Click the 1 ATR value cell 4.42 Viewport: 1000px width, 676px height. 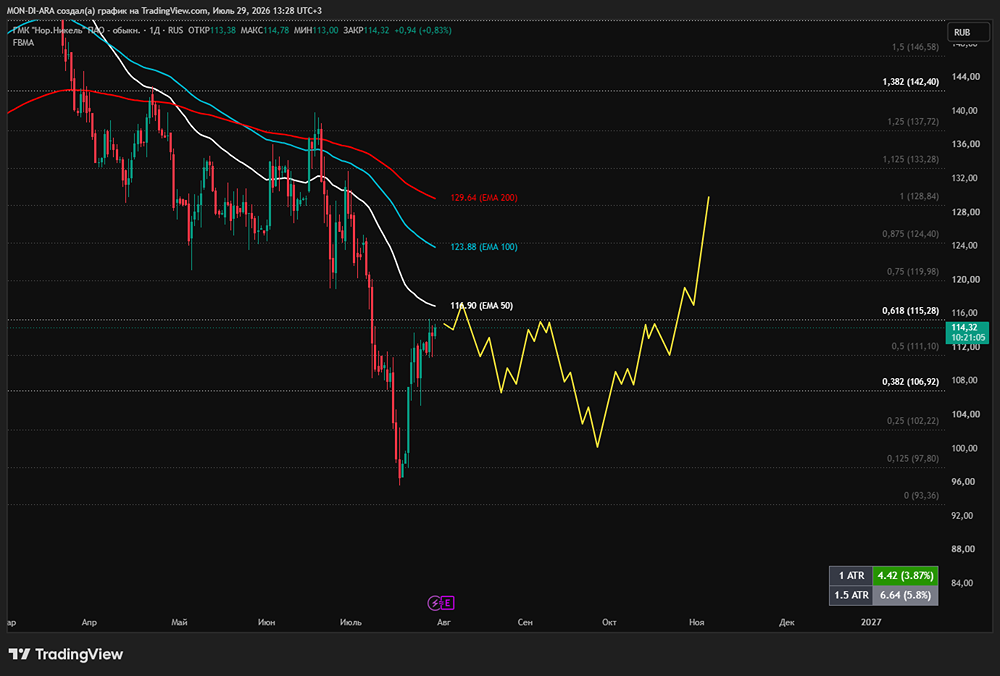click(905, 575)
